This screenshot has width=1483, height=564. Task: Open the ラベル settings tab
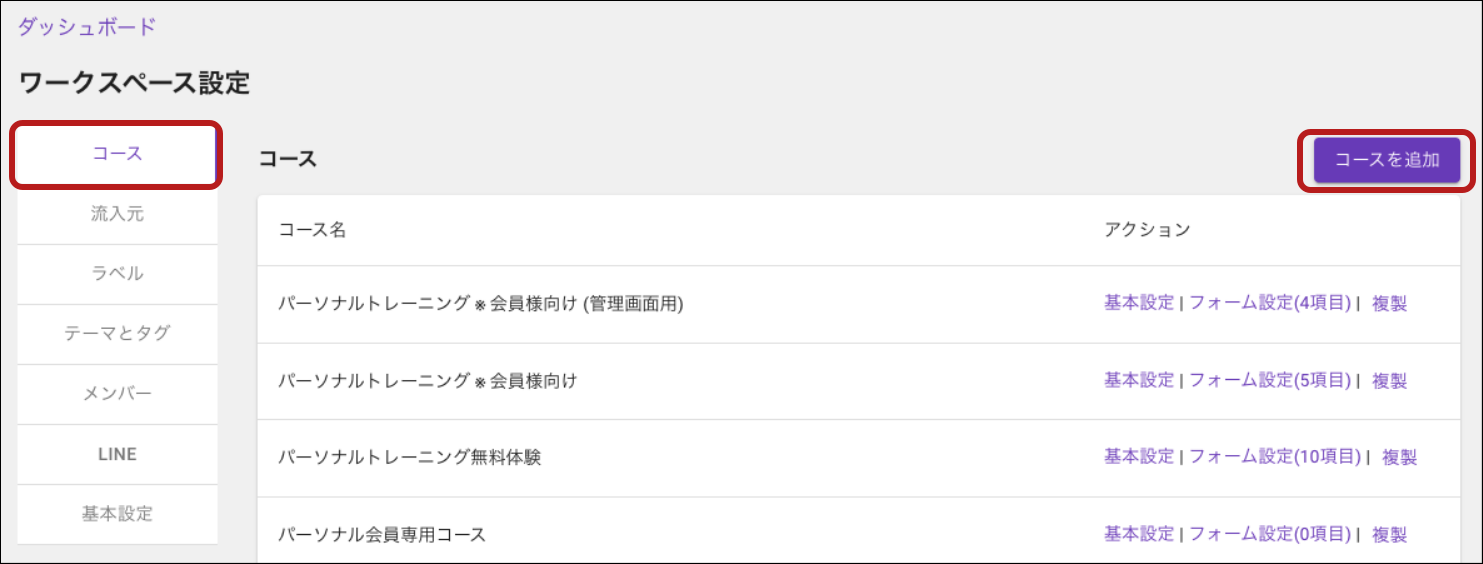(117, 274)
